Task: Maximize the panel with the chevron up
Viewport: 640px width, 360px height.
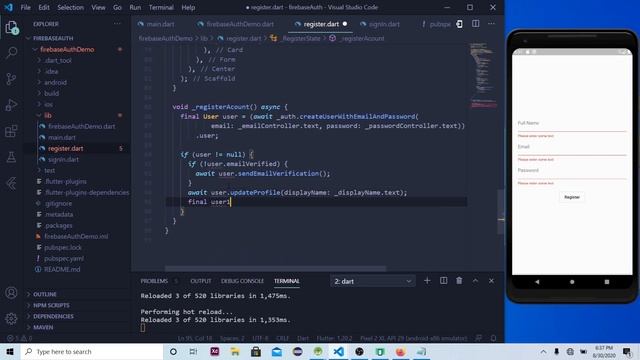Action: tap(475, 281)
